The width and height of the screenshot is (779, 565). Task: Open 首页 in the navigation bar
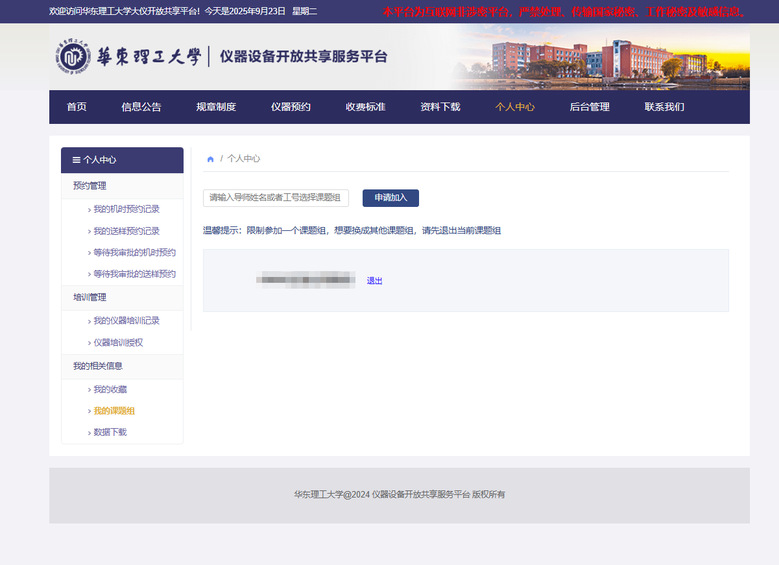click(x=76, y=107)
